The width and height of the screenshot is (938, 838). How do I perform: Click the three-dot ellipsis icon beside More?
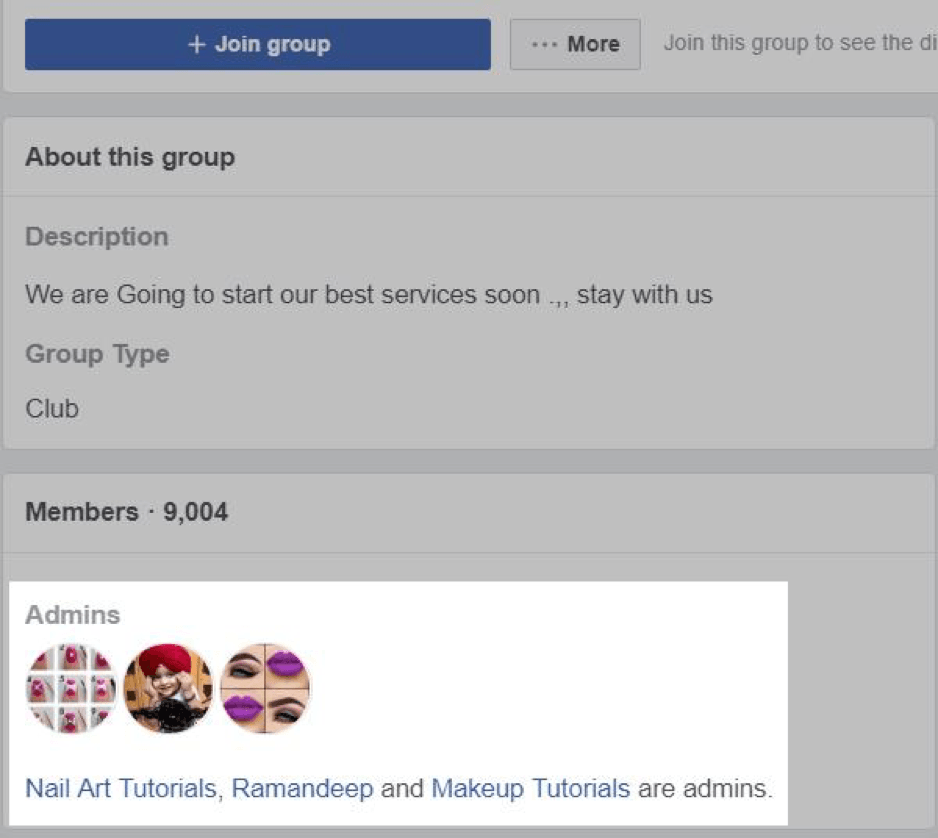[544, 45]
